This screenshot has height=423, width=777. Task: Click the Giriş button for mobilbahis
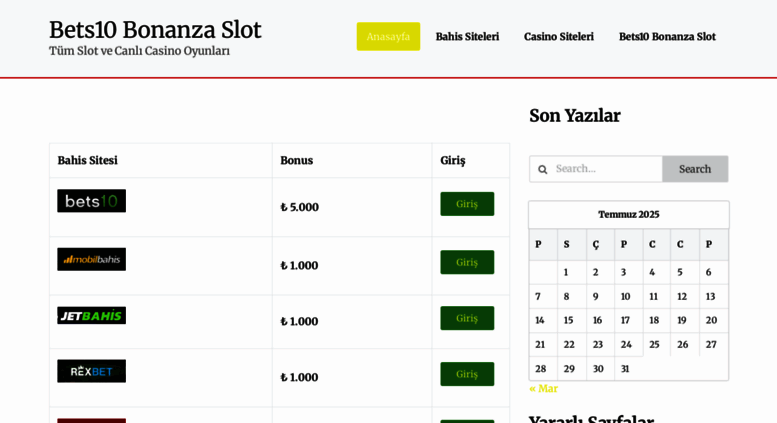pyautogui.click(x=467, y=262)
